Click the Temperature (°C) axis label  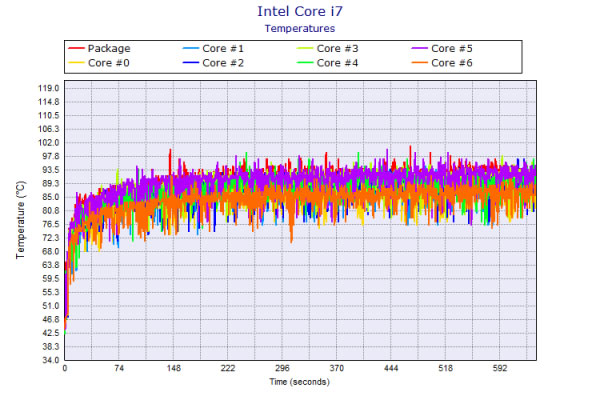click(x=21, y=220)
